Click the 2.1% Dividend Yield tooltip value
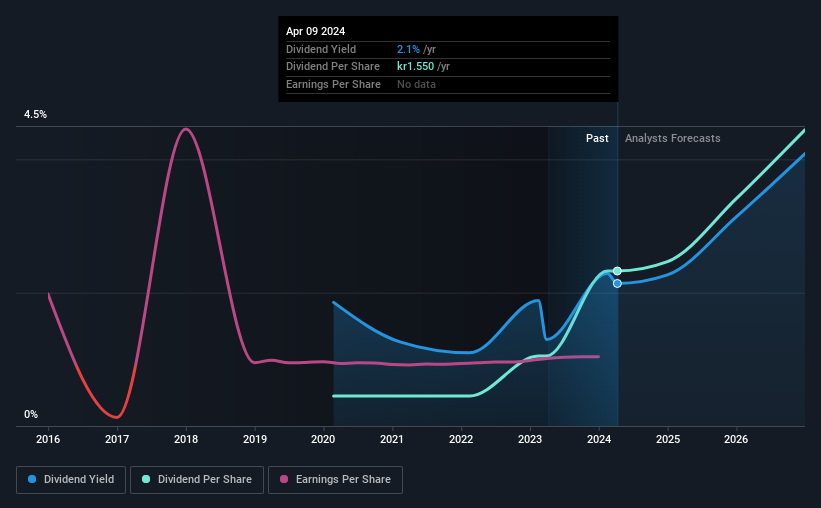The width and height of the screenshot is (821, 508). coord(408,49)
